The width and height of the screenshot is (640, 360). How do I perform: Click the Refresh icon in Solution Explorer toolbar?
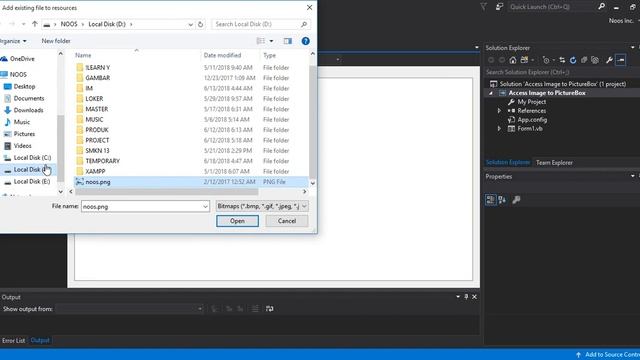tap(573, 60)
